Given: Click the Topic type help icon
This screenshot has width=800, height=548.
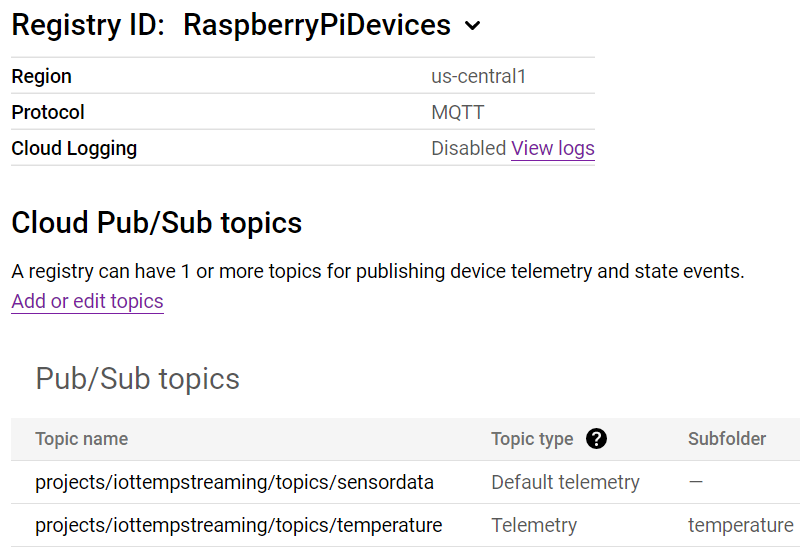Looking at the screenshot, I should pyautogui.click(x=596, y=439).
